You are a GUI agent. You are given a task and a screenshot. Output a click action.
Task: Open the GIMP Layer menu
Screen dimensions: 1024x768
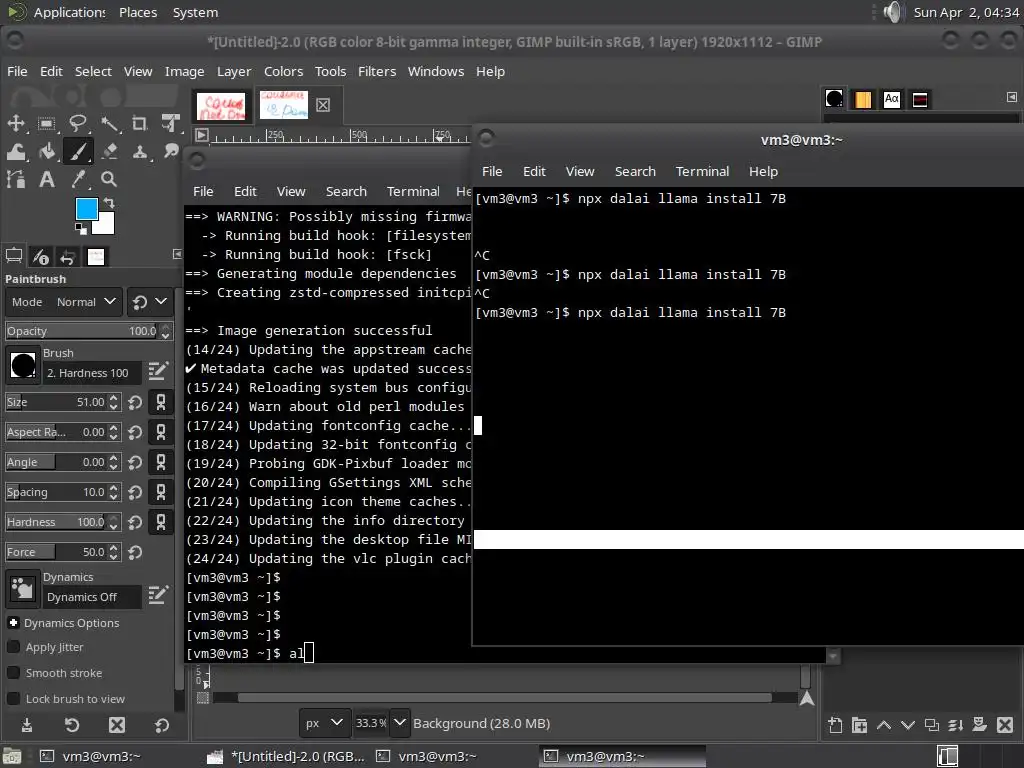(x=234, y=71)
